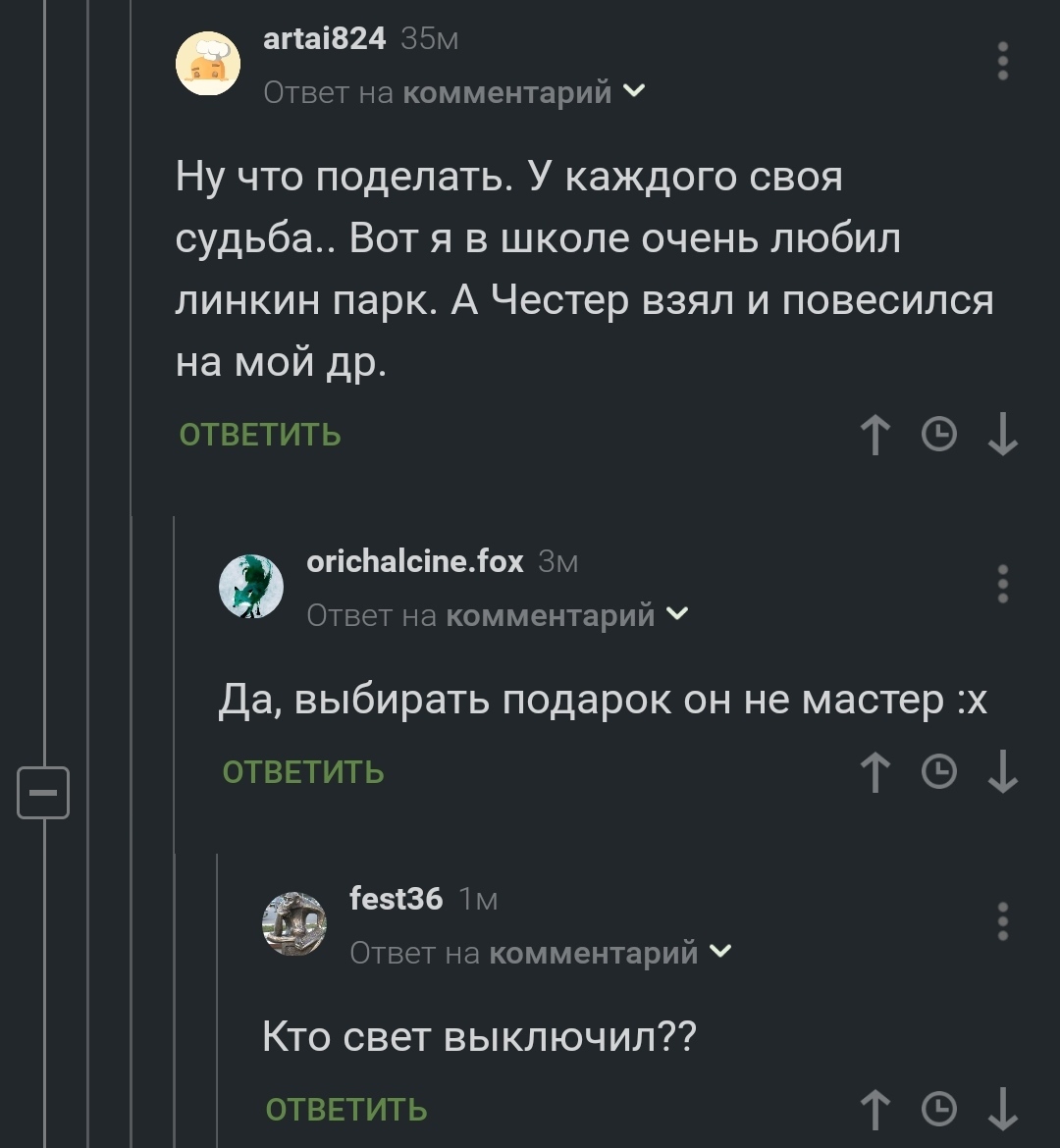Screen dimensions: 1060x1148
Task: Expand parent comment chevron for fest36
Action: 720,951
